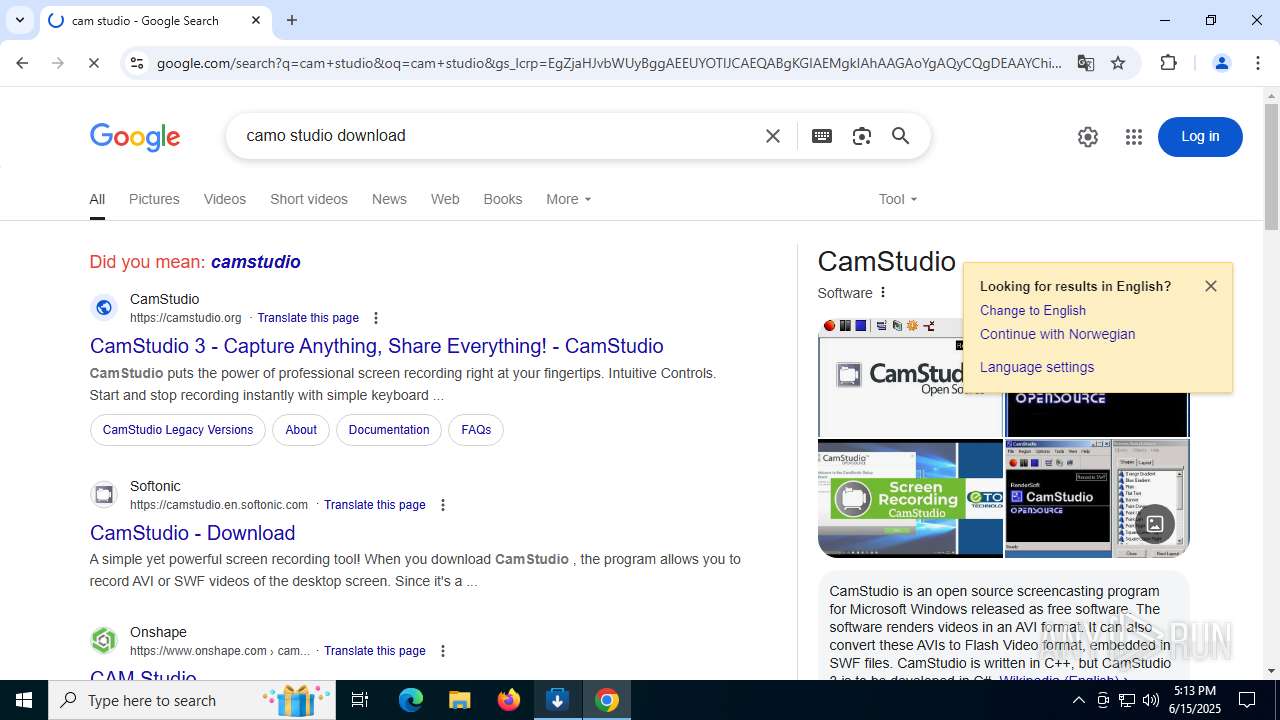The height and width of the screenshot is (720, 1280).
Task: Open the Softonic CamStudio - Download result
Action: tap(193, 533)
